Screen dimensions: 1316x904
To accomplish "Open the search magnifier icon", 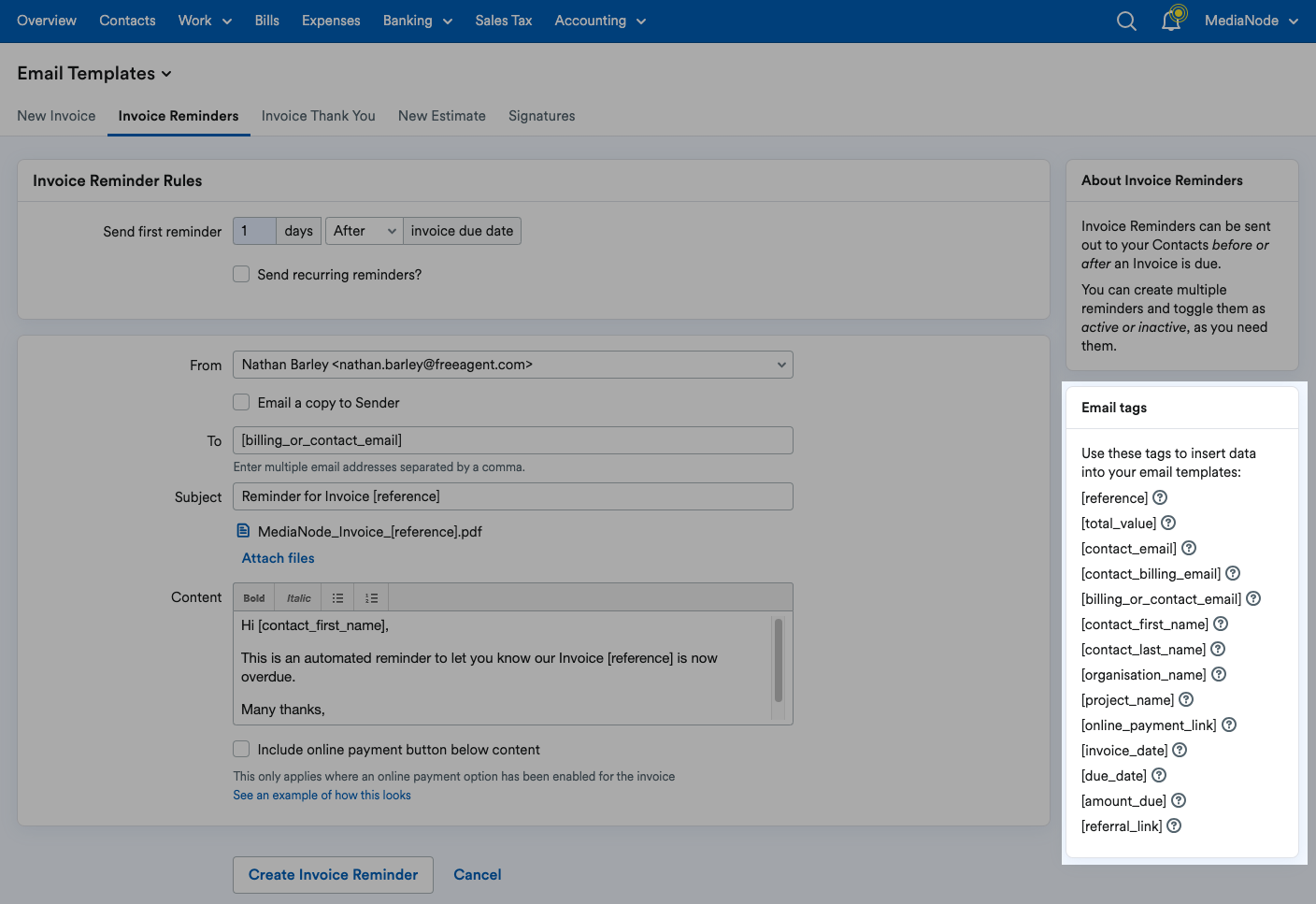I will point(1126,21).
